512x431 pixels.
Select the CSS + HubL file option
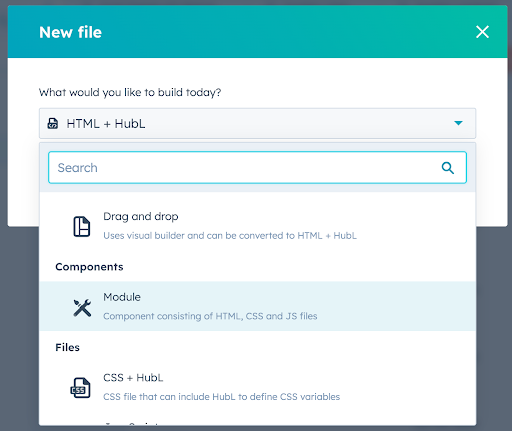[x=257, y=387]
